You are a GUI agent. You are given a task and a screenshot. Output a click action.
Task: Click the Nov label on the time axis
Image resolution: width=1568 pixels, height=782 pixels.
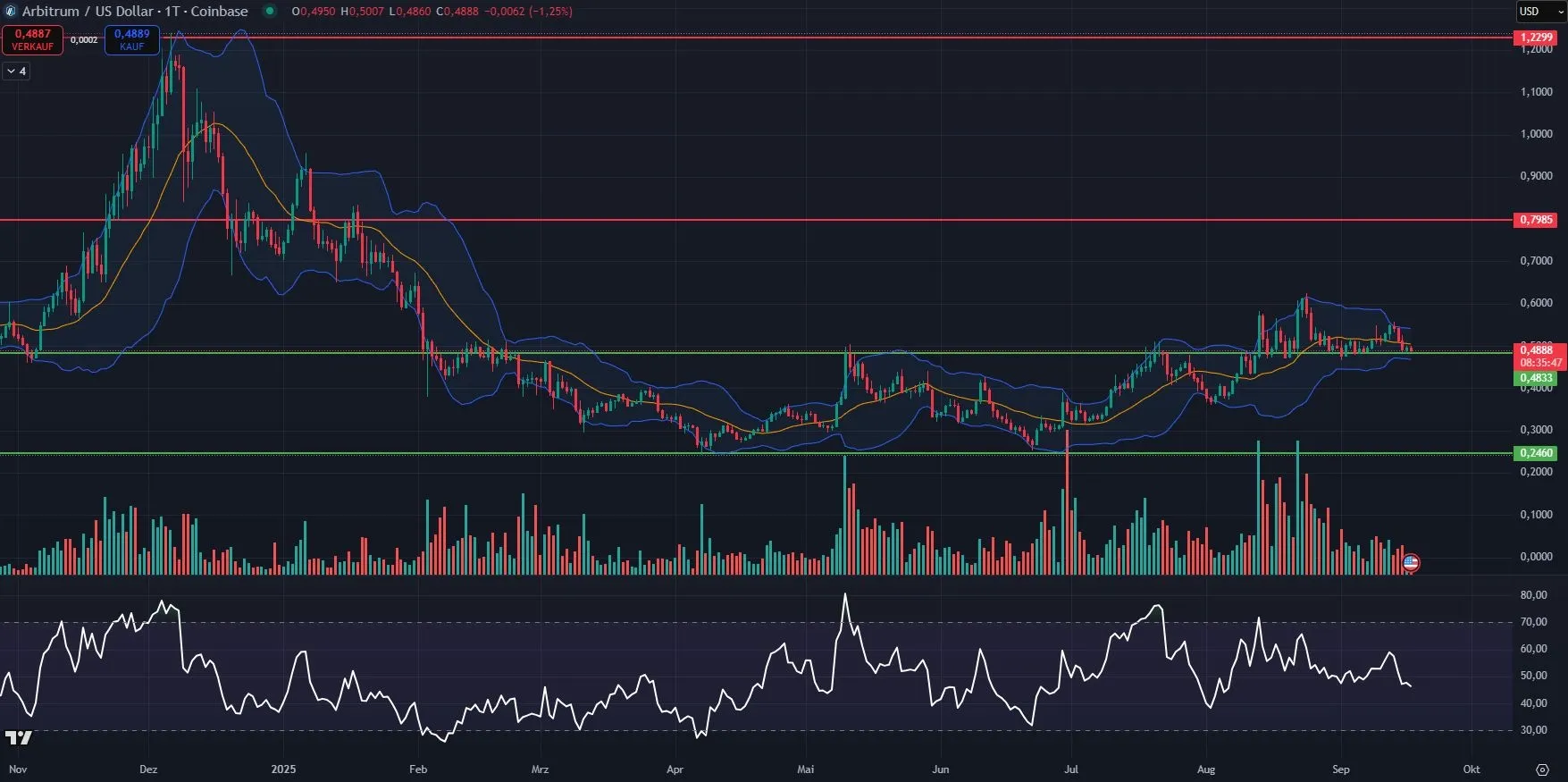tap(18, 769)
